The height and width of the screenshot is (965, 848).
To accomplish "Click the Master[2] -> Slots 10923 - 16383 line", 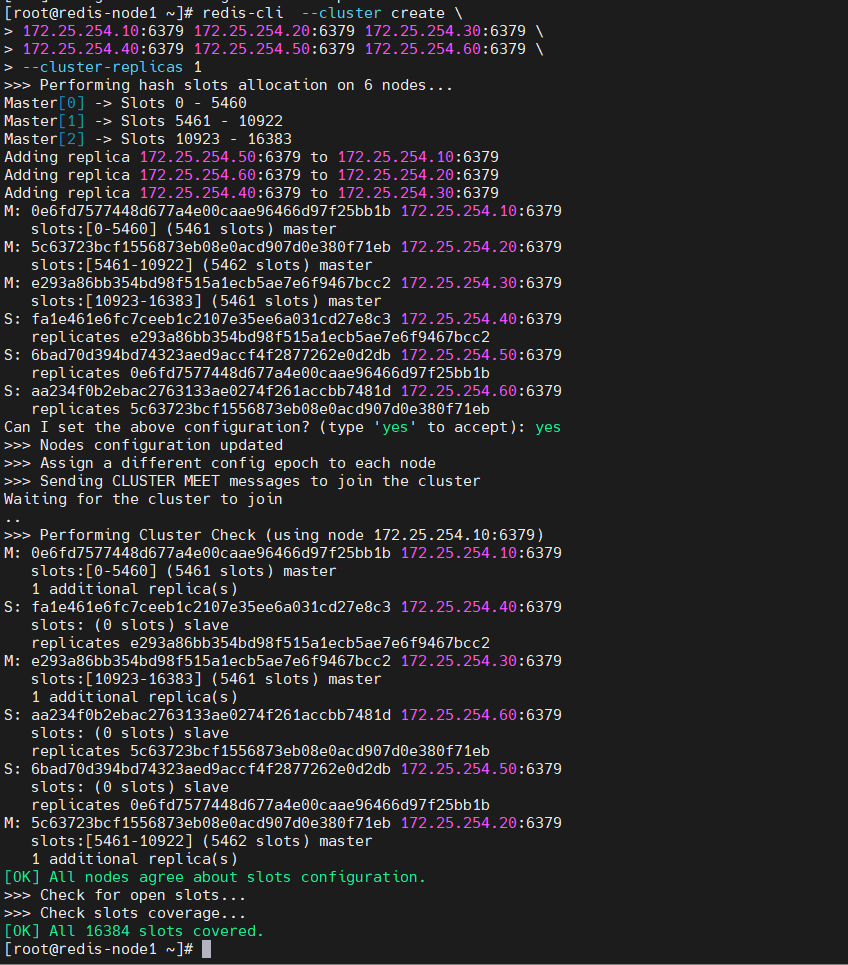I will tap(148, 139).
